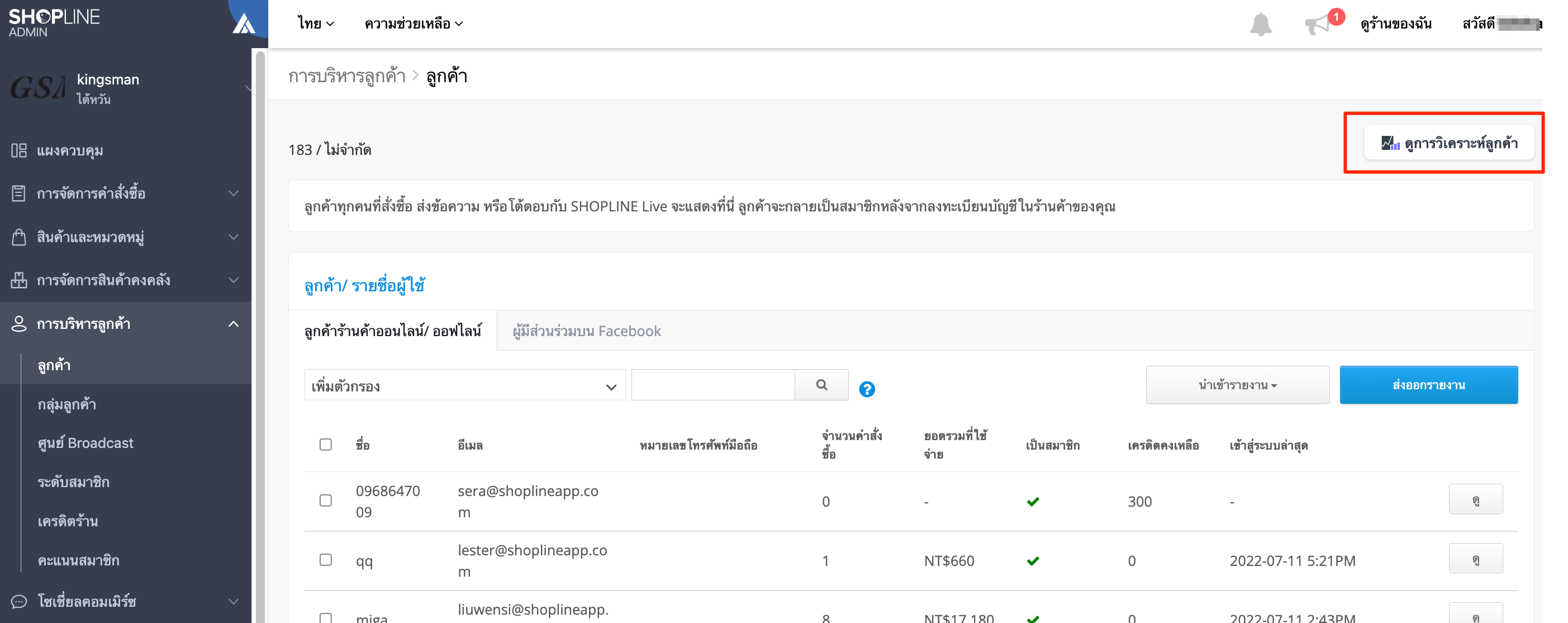This screenshot has height=623, width=1568.
Task: Open the เพิ่มตัวกรอง filter dropdown
Action: (464, 385)
